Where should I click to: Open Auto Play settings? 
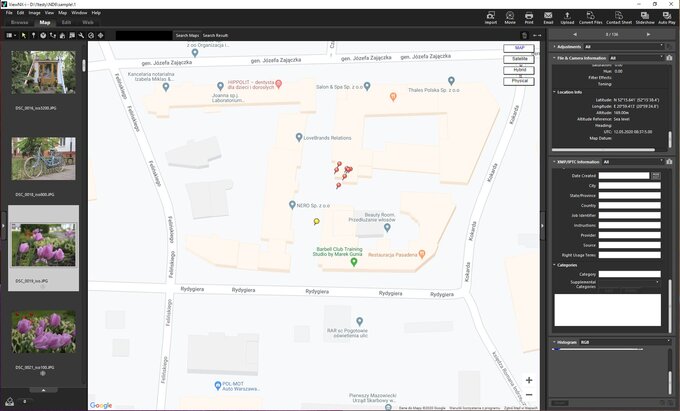click(x=667, y=18)
